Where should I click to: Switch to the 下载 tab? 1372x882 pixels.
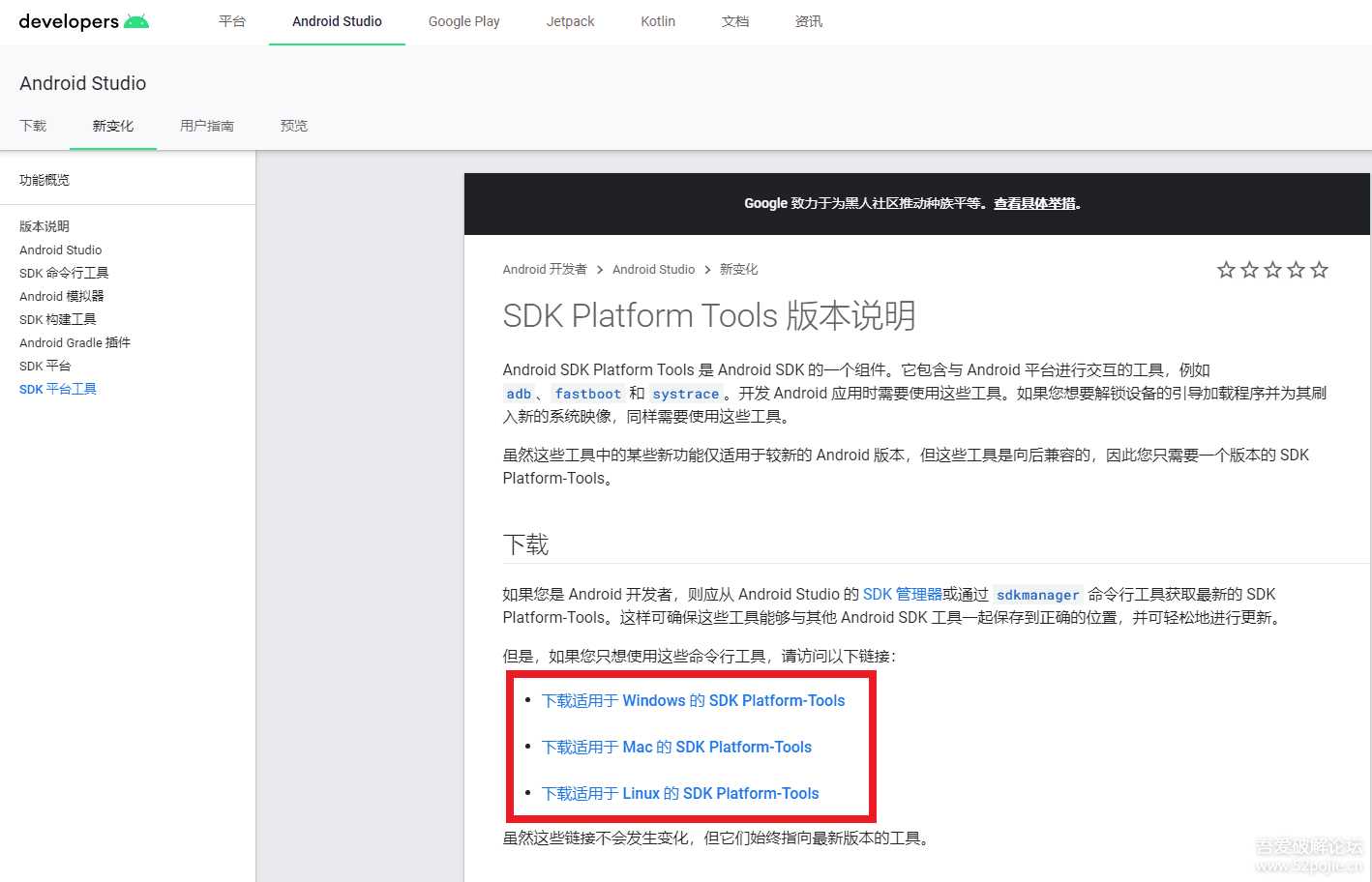(33, 125)
